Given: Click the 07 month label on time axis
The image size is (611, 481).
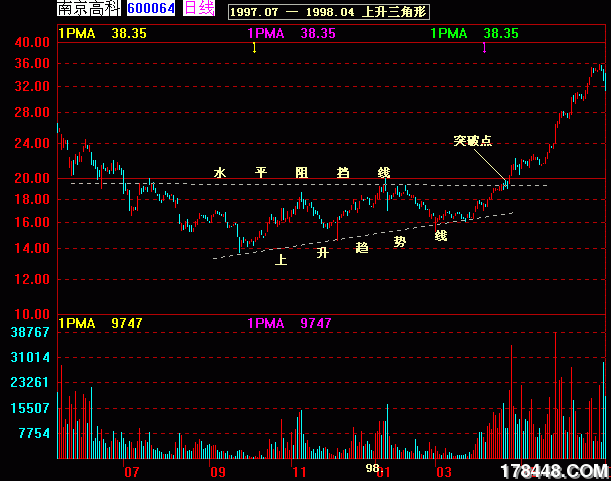Looking at the screenshot, I should [131, 470].
